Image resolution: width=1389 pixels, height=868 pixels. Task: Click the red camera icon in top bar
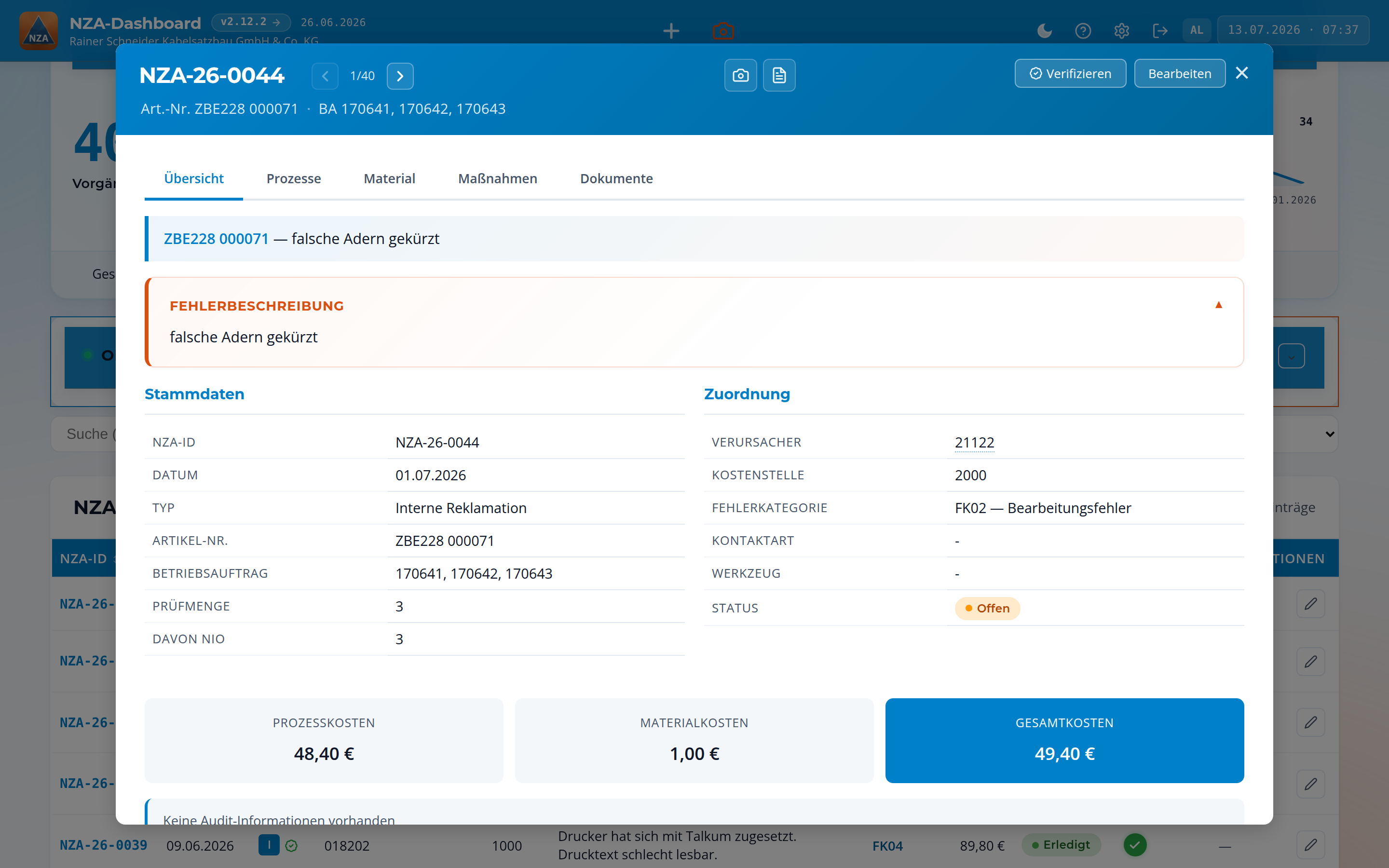coord(723,30)
